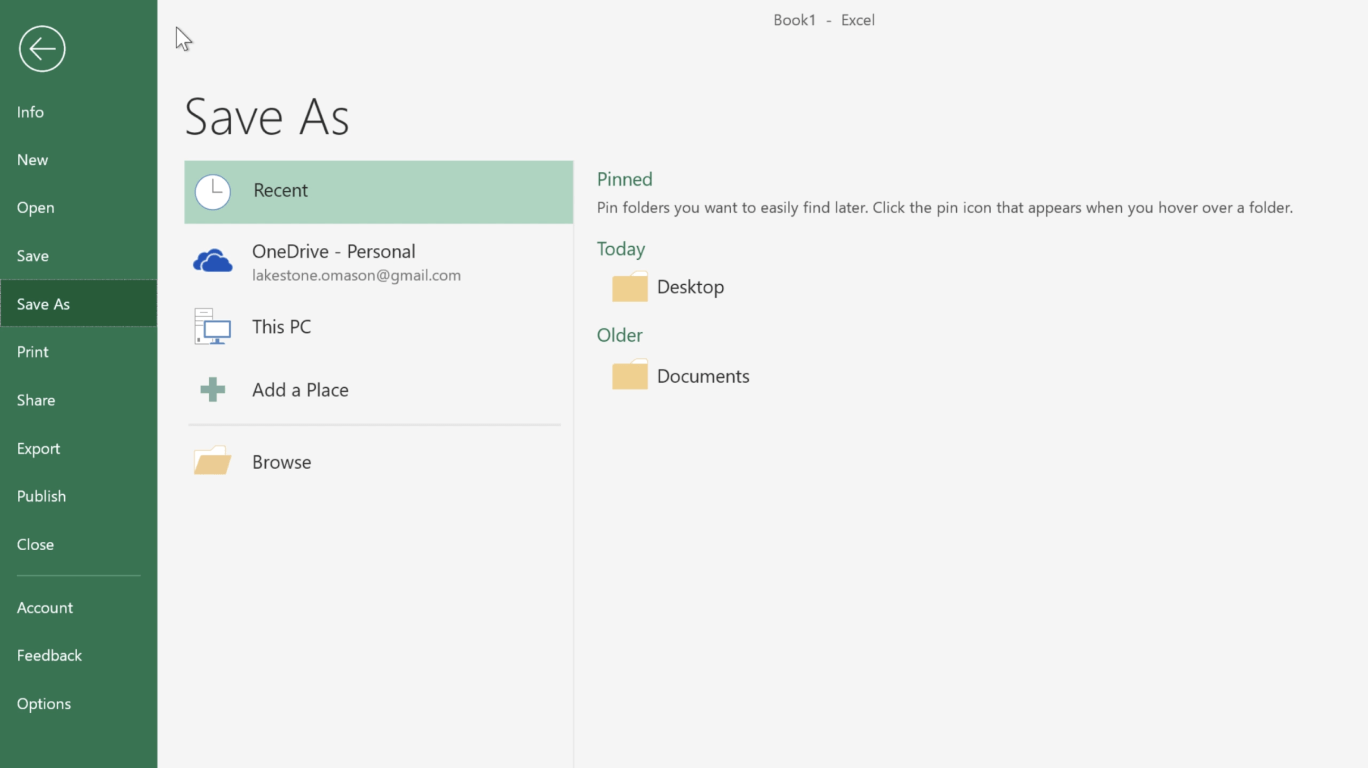Click the This PC computer icon
This screenshot has width=1368, height=768.
pos(212,327)
